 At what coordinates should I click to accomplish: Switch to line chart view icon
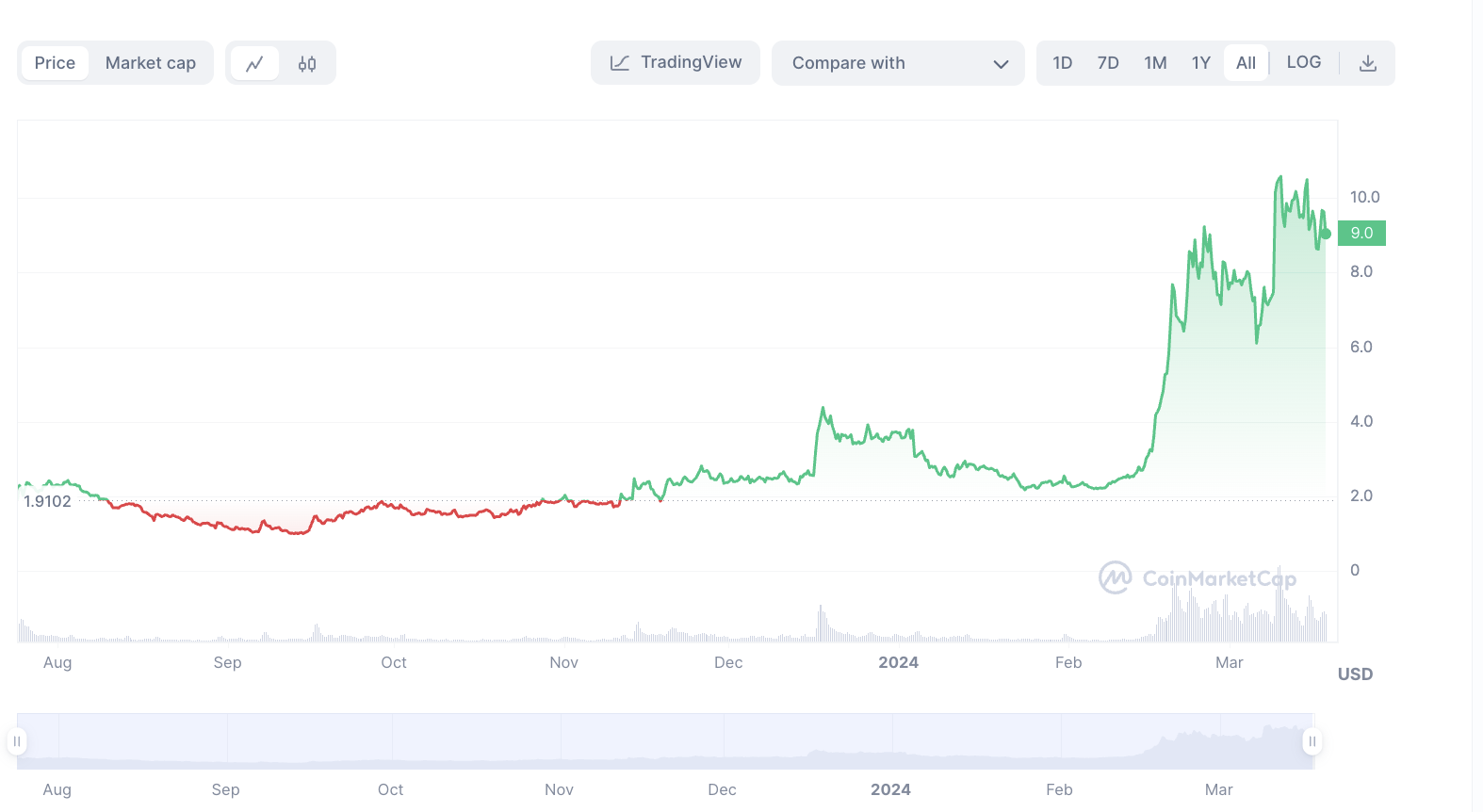point(254,63)
